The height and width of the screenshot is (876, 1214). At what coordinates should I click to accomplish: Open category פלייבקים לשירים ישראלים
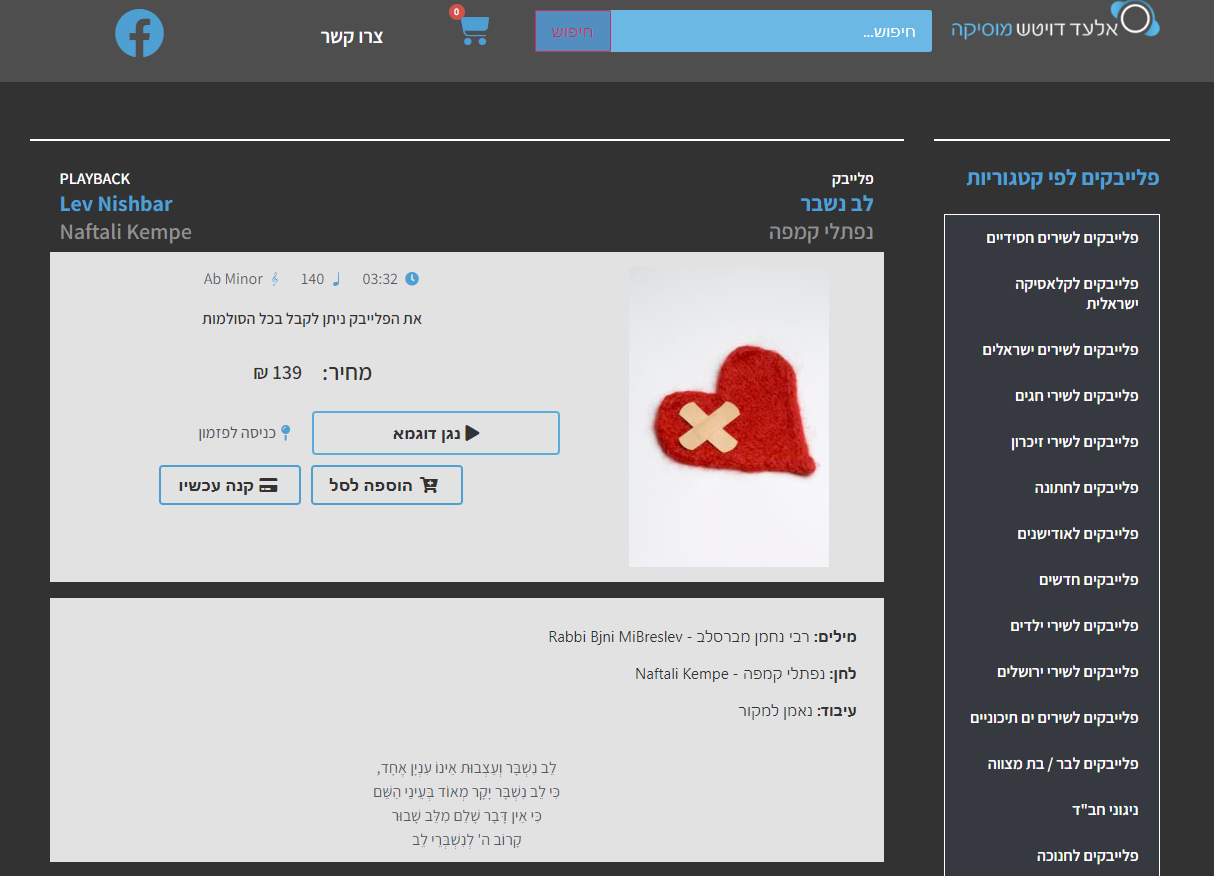pyautogui.click(x=1060, y=350)
